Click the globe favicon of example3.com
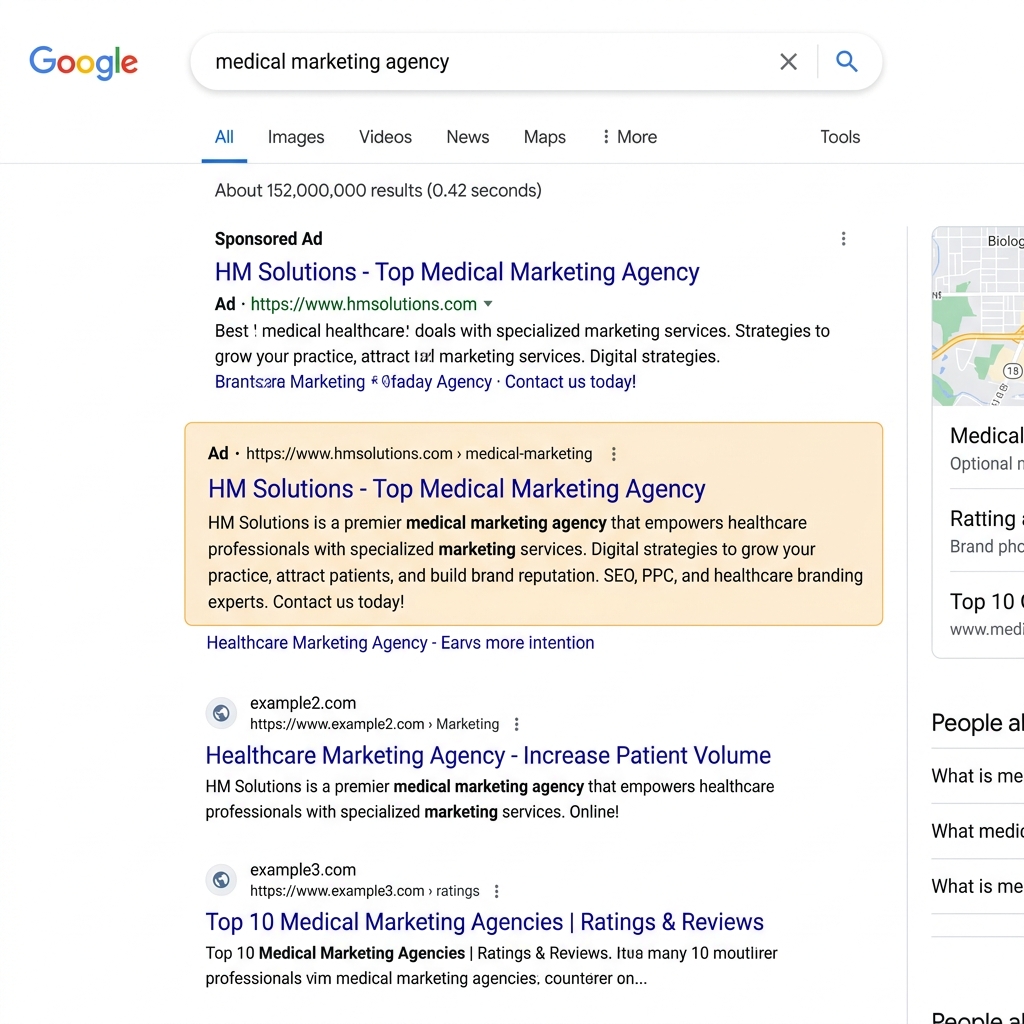Image resolution: width=1024 pixels, height=1024 pixels. (221, 880)
